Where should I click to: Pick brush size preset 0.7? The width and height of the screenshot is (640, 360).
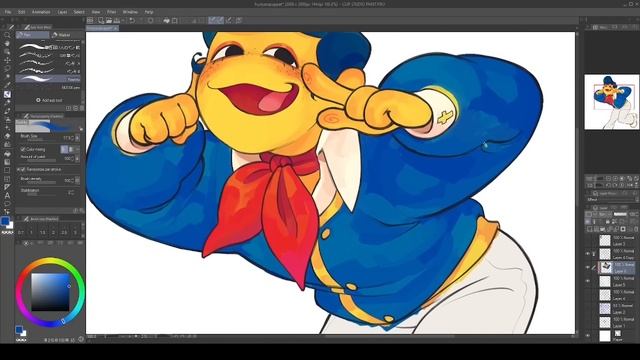[x=21, y=232]
